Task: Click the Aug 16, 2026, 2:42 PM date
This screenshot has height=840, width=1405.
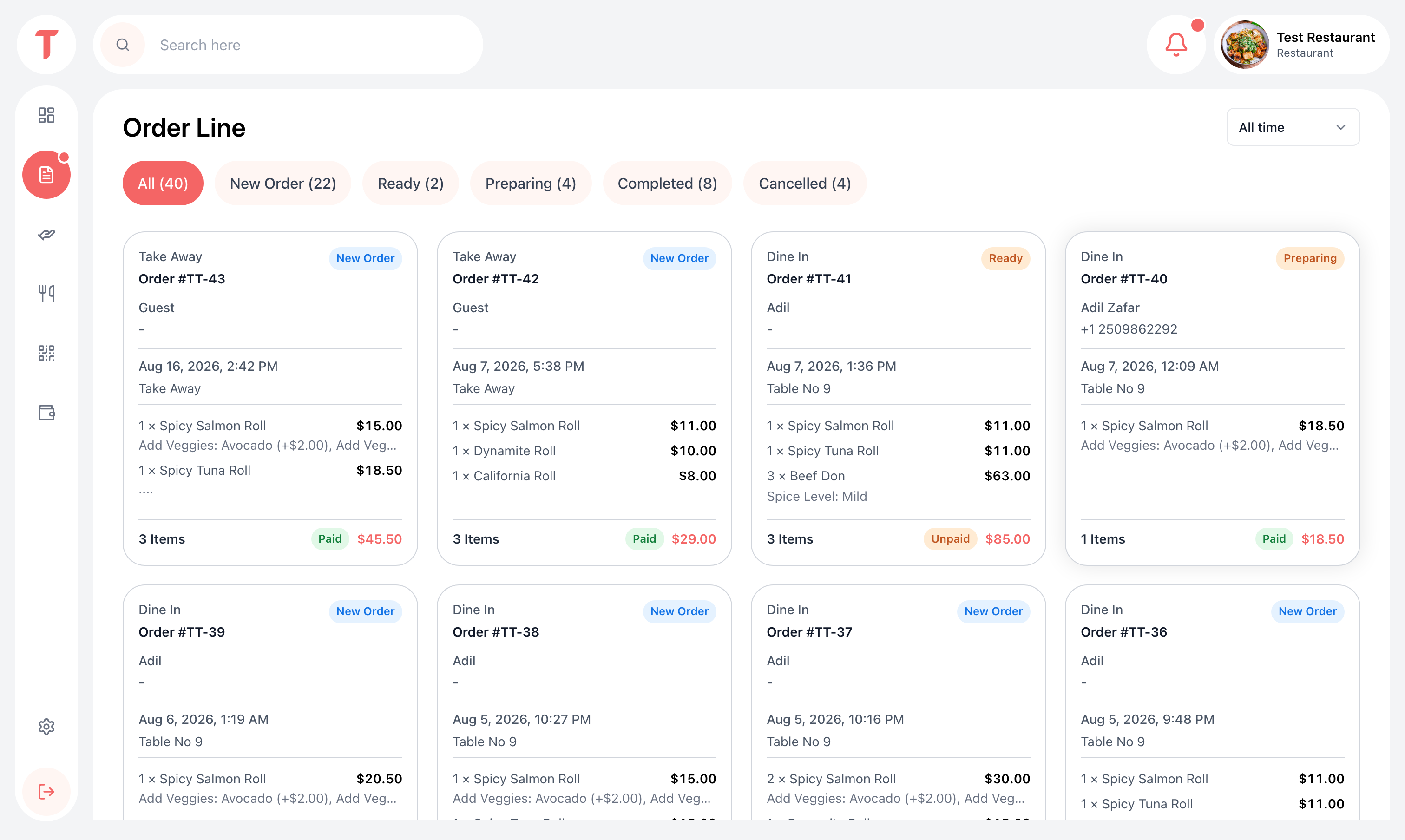Action: tap(208, 366)
